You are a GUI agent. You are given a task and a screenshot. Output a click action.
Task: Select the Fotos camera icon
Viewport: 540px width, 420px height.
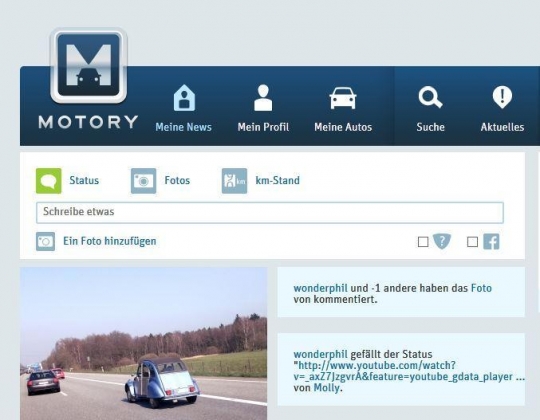tap(143, 181)
